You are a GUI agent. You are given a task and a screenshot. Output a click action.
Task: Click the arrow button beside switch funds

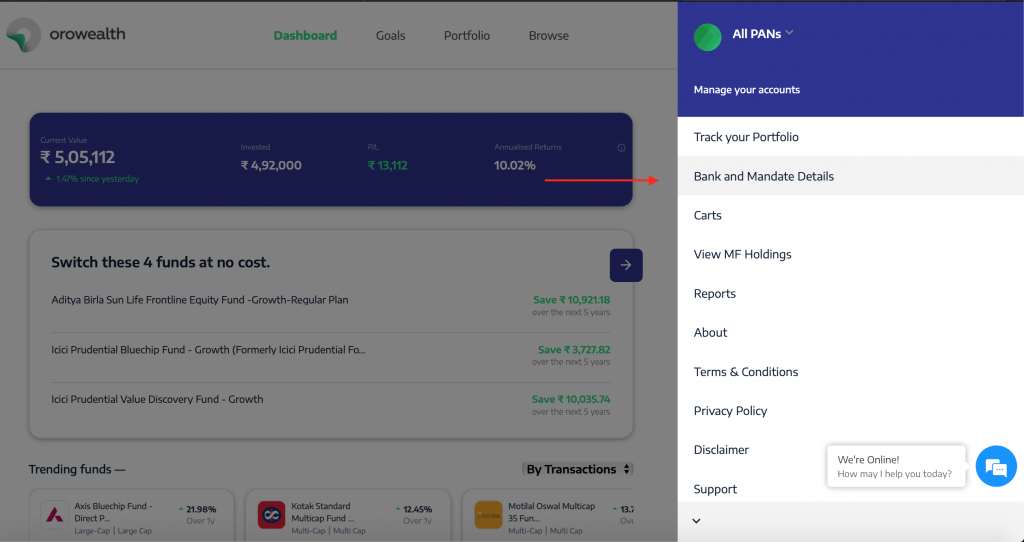626,265
